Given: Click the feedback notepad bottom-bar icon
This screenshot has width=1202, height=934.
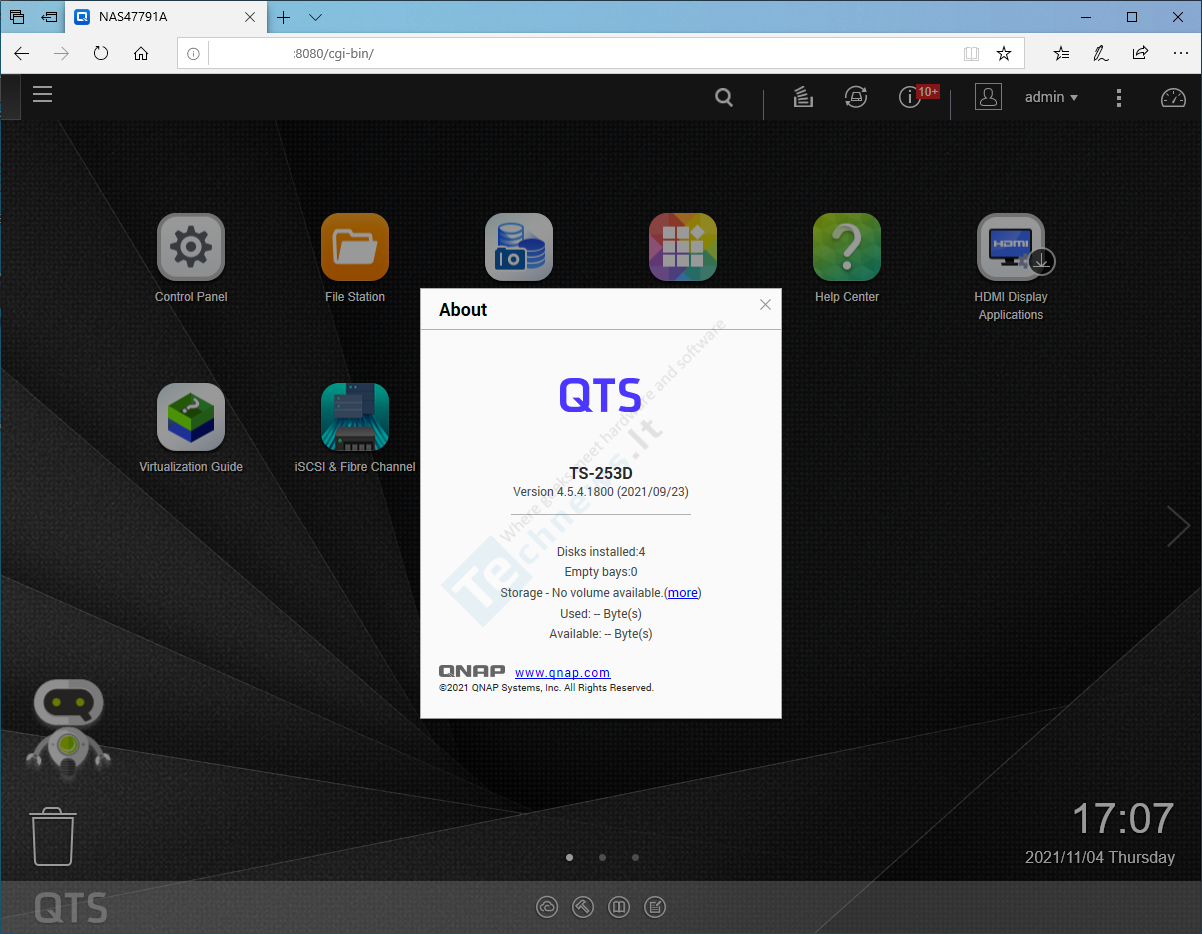Looking at the screenshot, I should point(655,907).
